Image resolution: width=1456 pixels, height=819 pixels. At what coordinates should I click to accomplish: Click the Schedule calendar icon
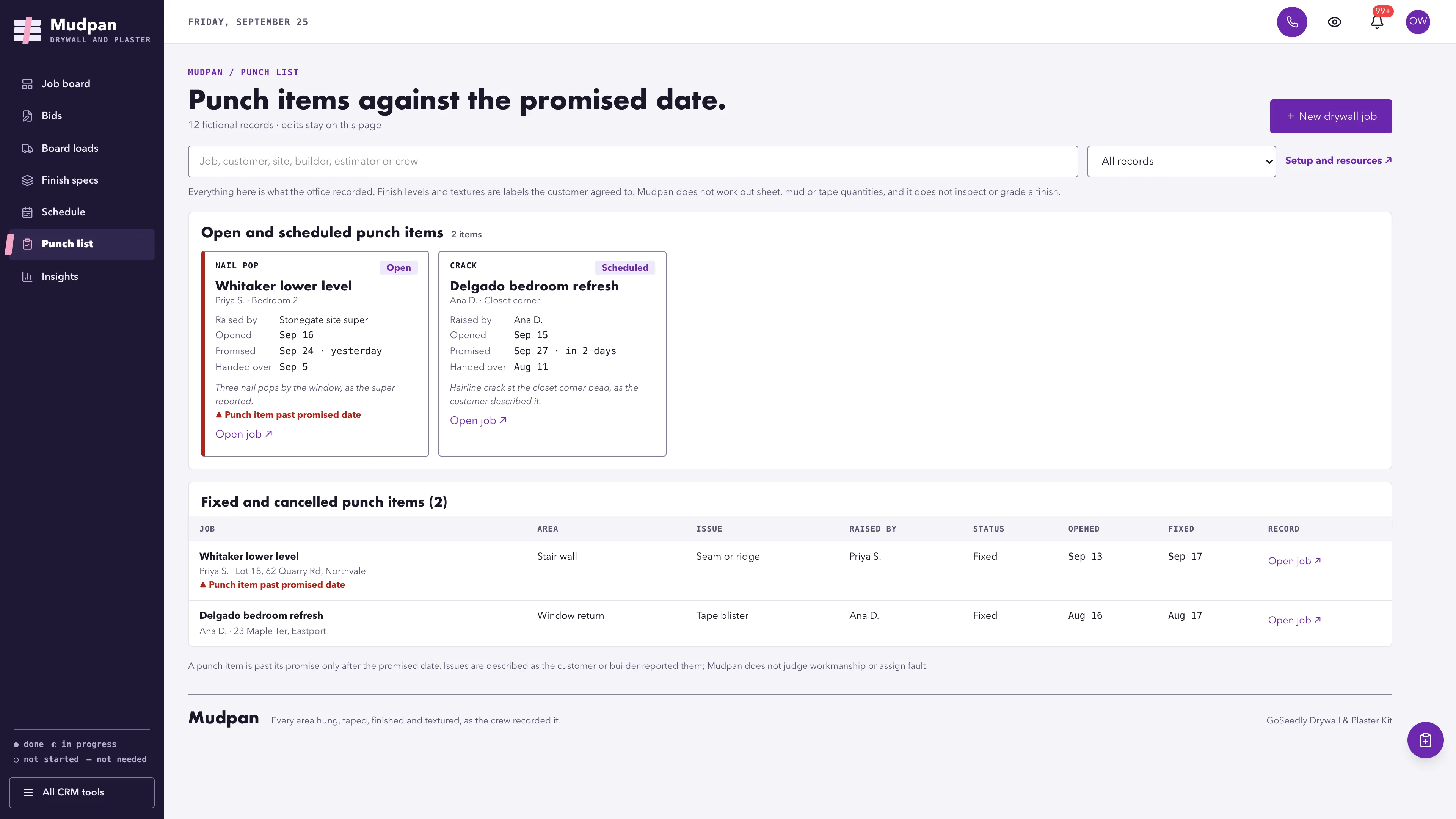click(27, 212)
